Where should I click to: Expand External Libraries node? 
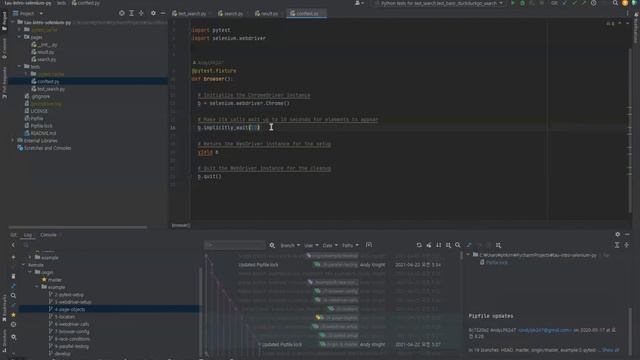[13, 140]
